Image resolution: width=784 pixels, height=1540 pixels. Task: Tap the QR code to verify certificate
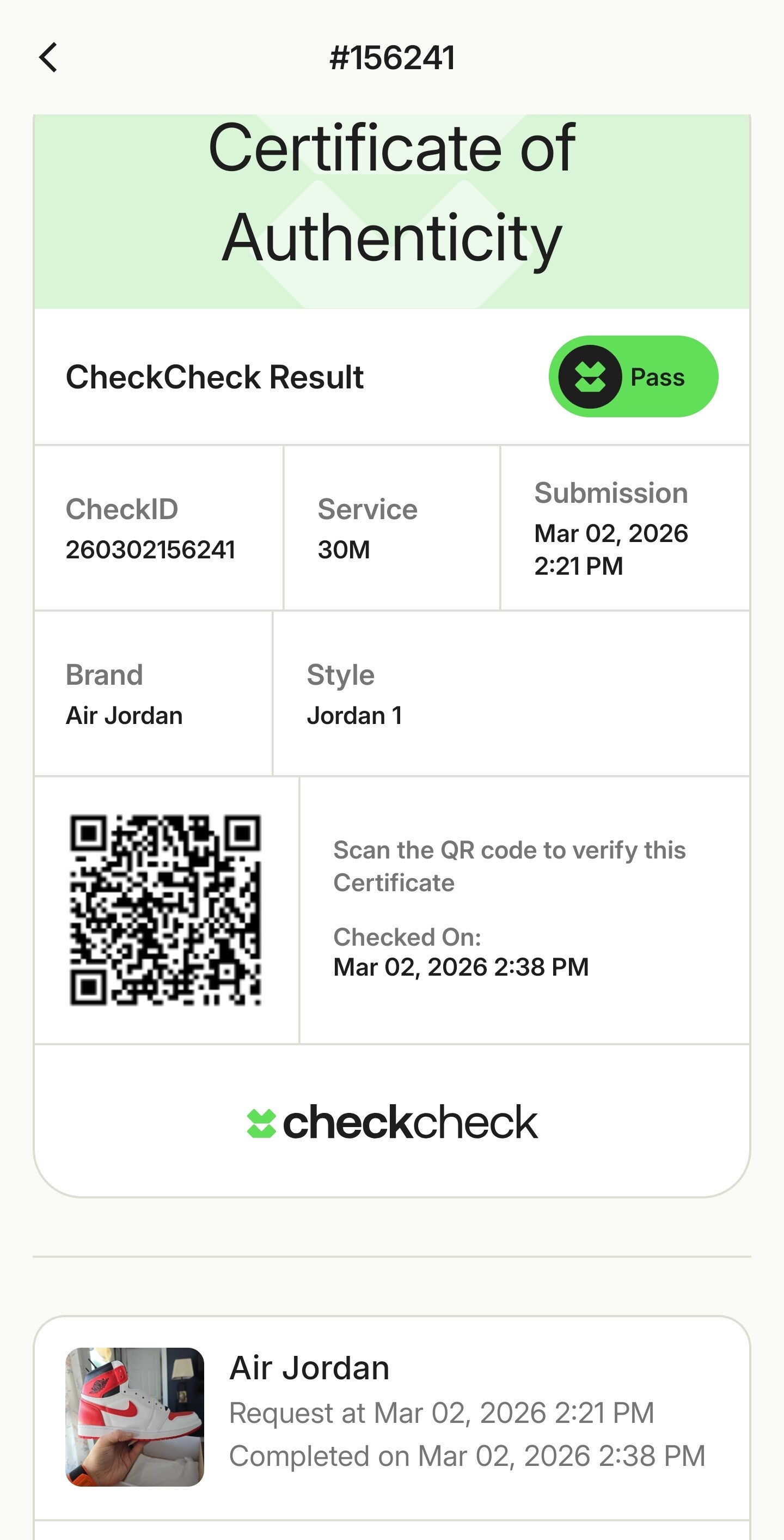coord(165,910)
